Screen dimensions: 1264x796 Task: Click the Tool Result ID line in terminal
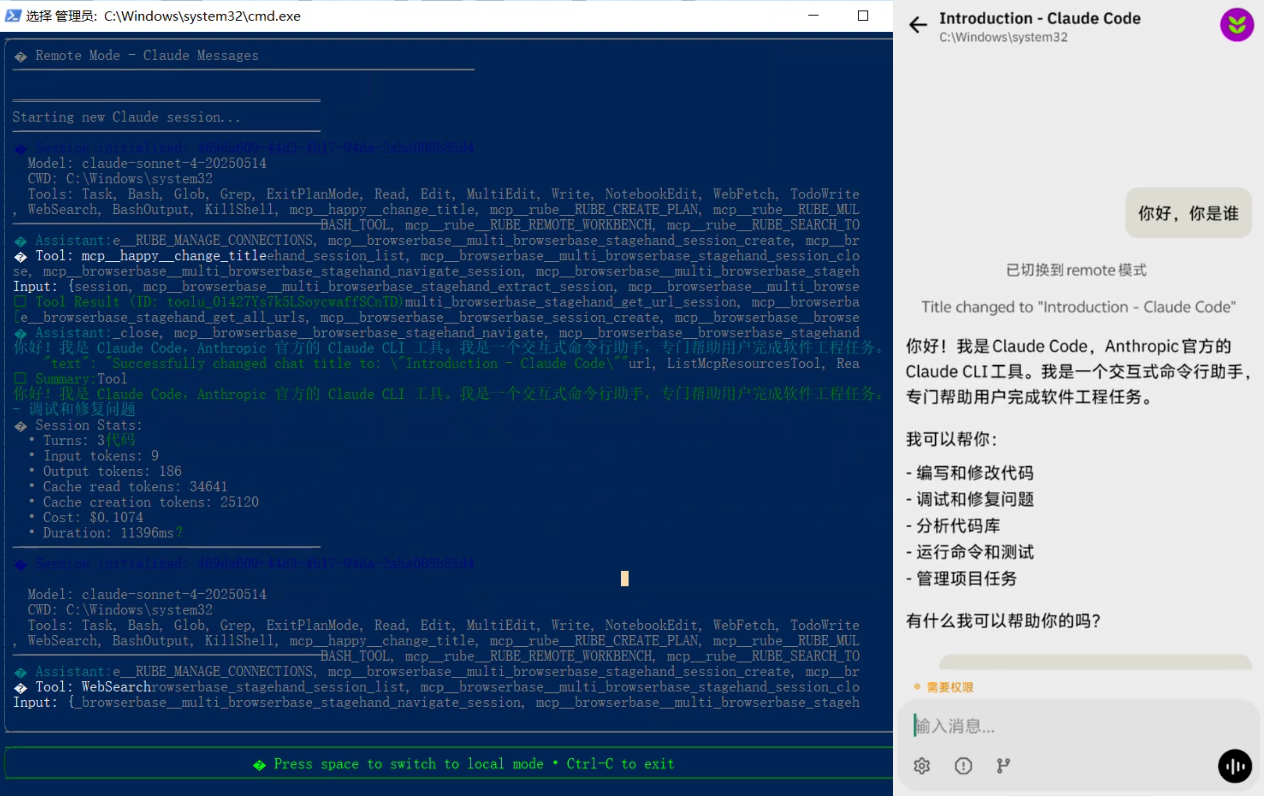coord(209,302)
